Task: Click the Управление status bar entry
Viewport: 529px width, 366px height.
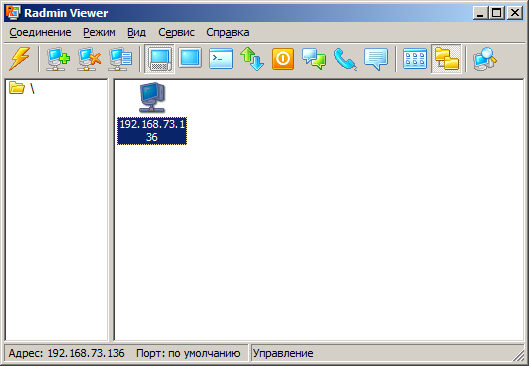Action: (x=283, y=353)
